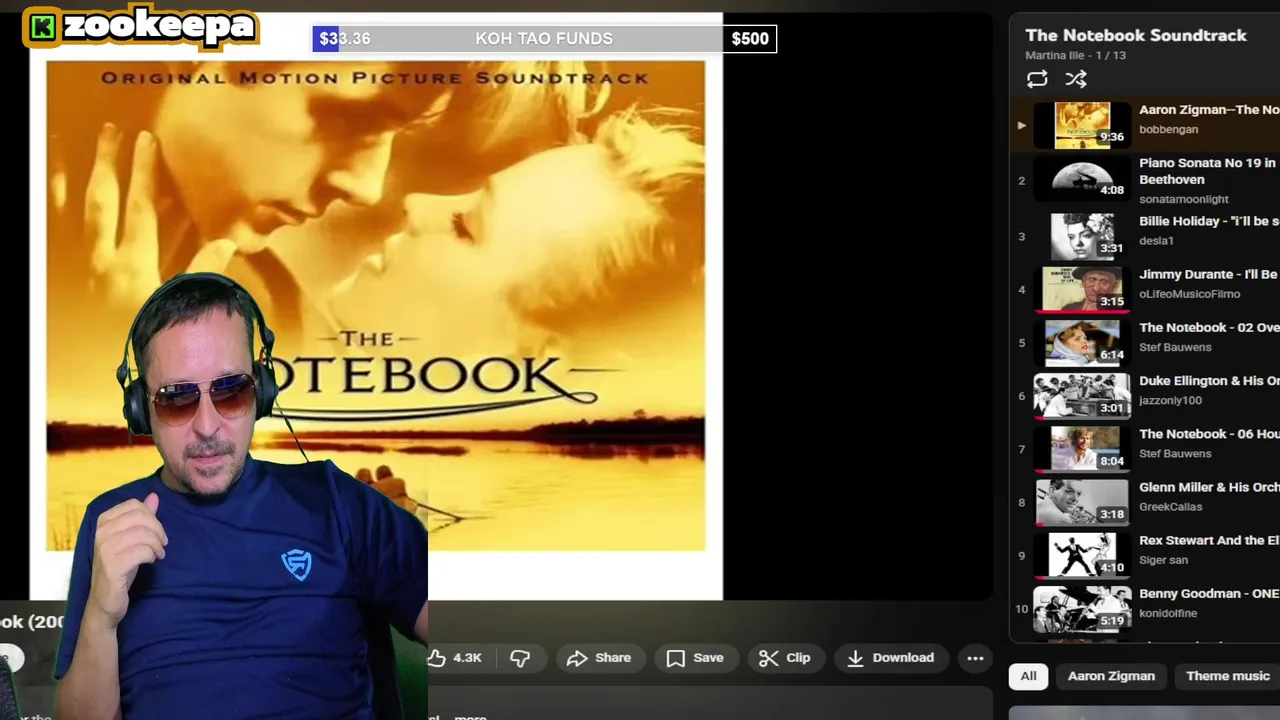The width and height of the screenshot is (1280, 720).
Task: Click channel name desla1
Action: [1156, 241]
